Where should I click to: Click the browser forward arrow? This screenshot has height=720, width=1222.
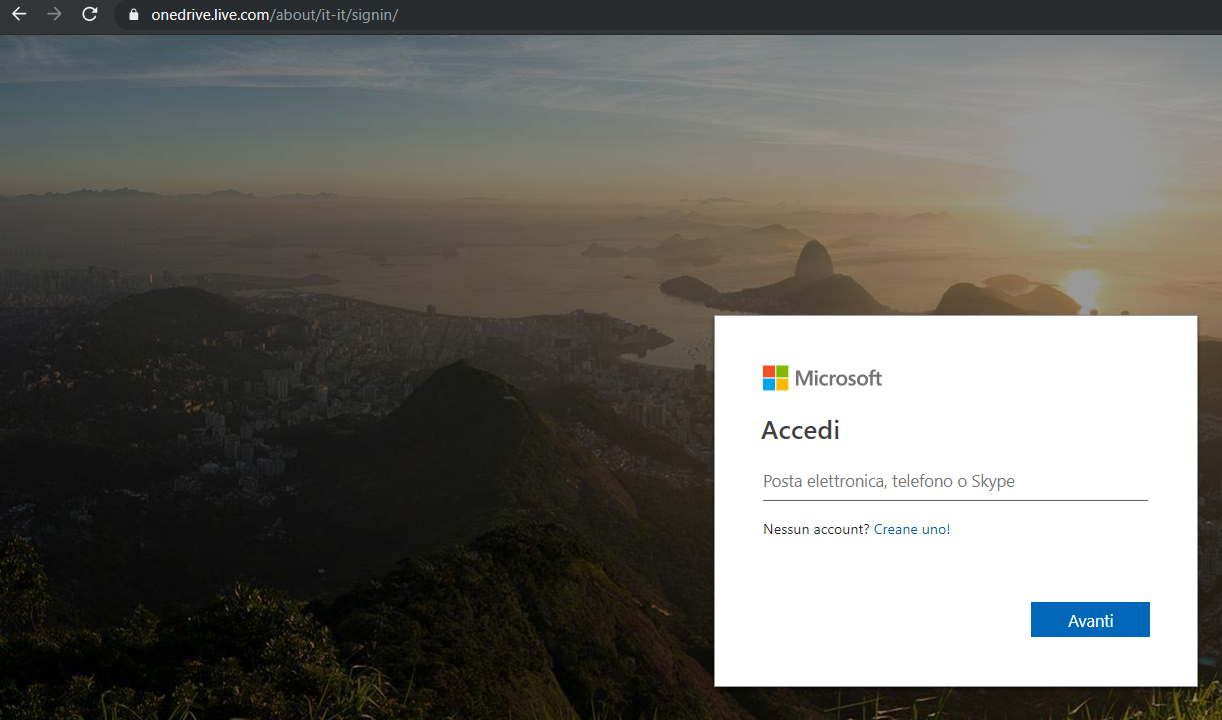54,14
